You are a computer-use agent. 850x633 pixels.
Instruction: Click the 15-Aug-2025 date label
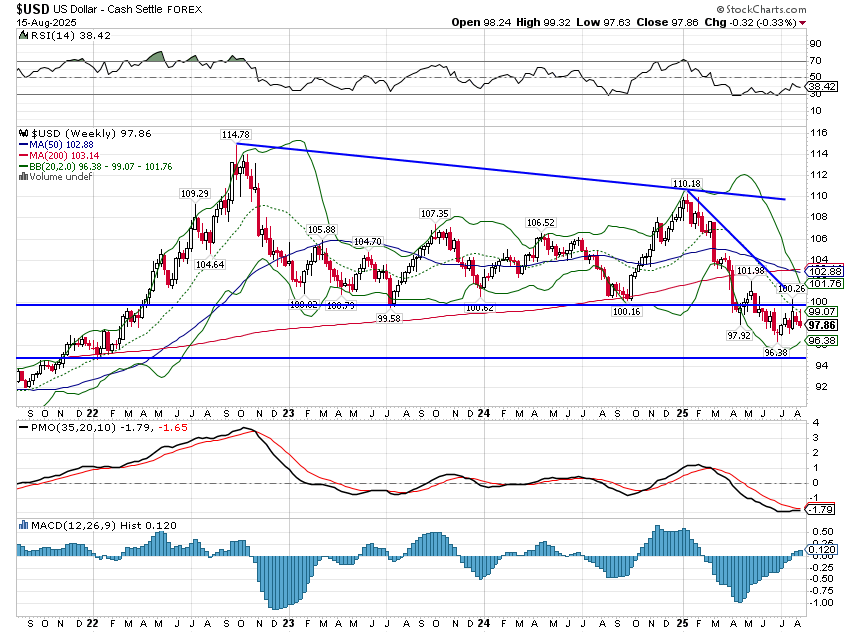45,21
